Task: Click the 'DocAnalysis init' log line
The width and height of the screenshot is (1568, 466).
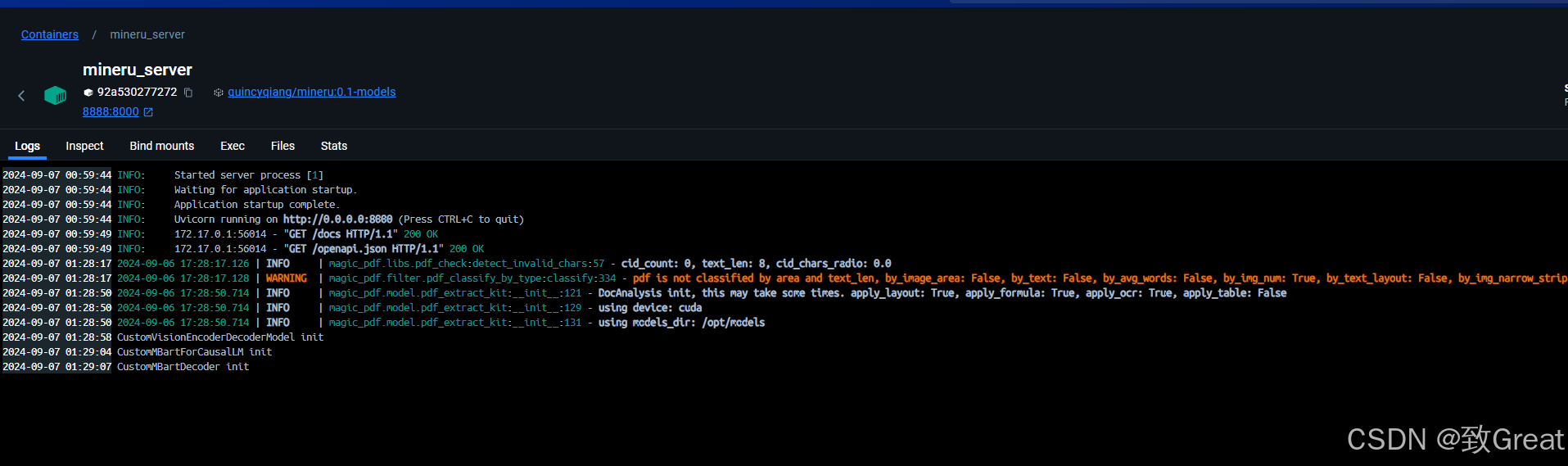Action: pos(644,293)
